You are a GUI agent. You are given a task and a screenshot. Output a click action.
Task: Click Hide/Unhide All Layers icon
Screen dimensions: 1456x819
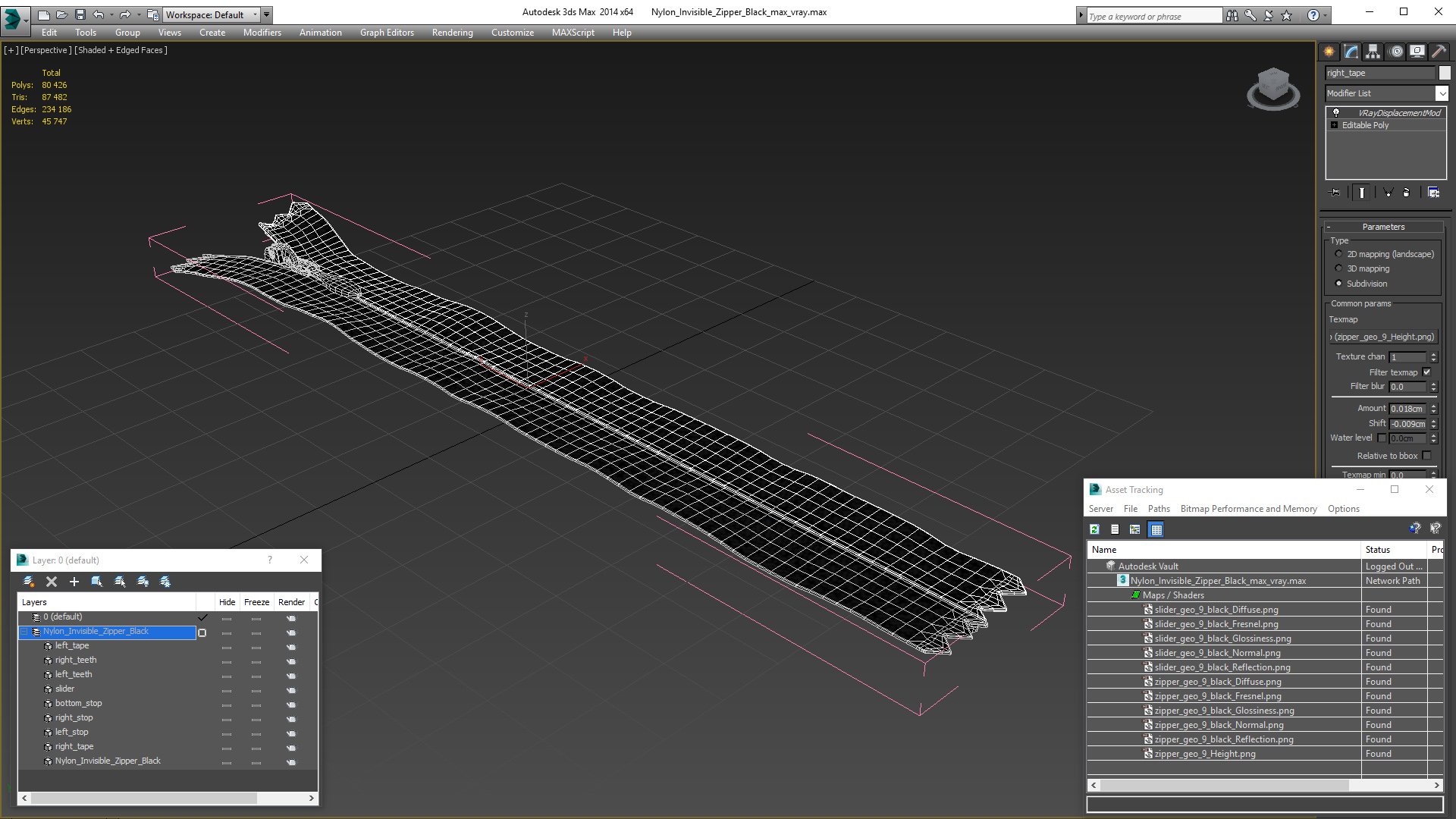coord(143,582)
